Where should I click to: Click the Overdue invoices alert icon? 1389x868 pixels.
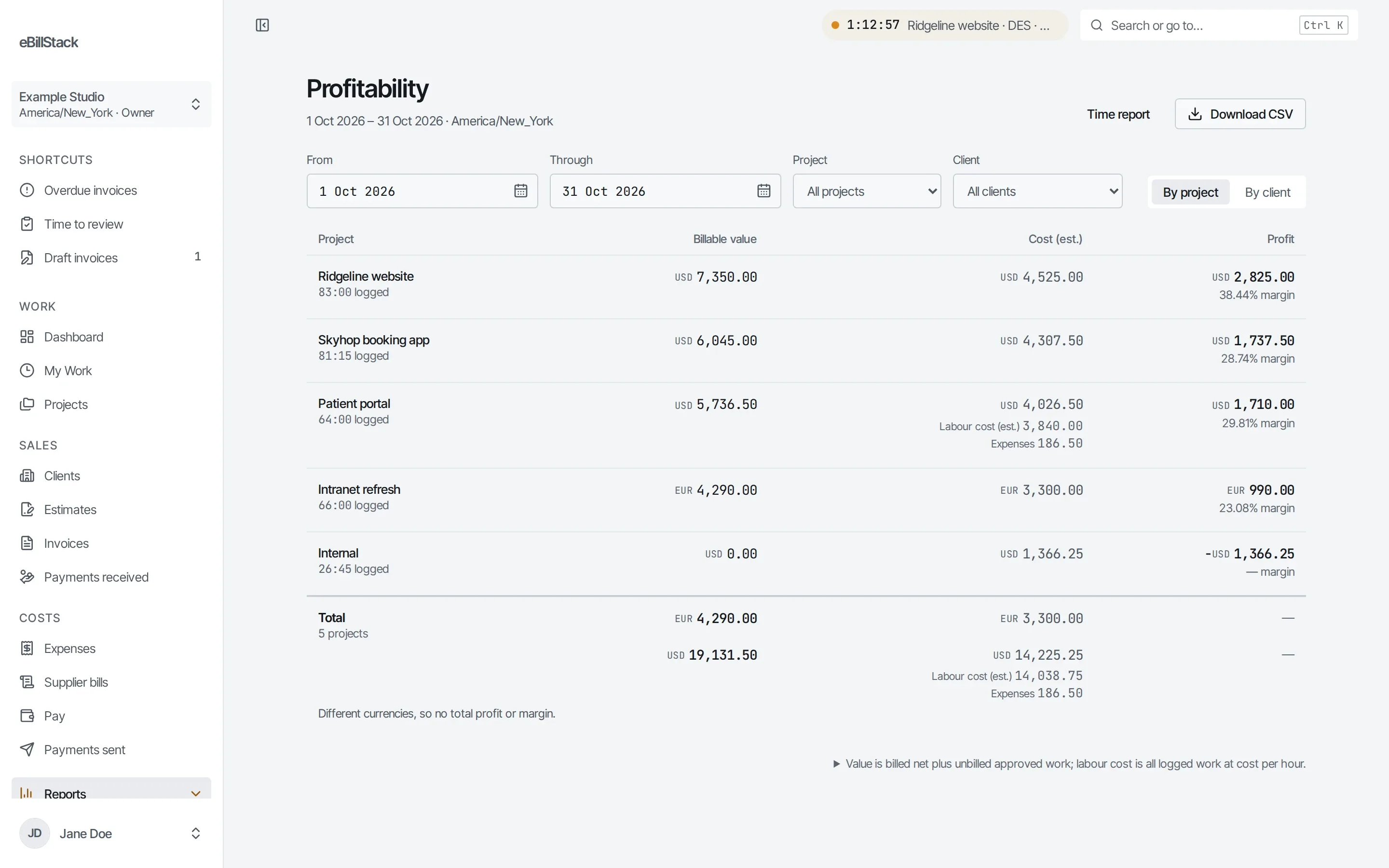tap(27, 190)
